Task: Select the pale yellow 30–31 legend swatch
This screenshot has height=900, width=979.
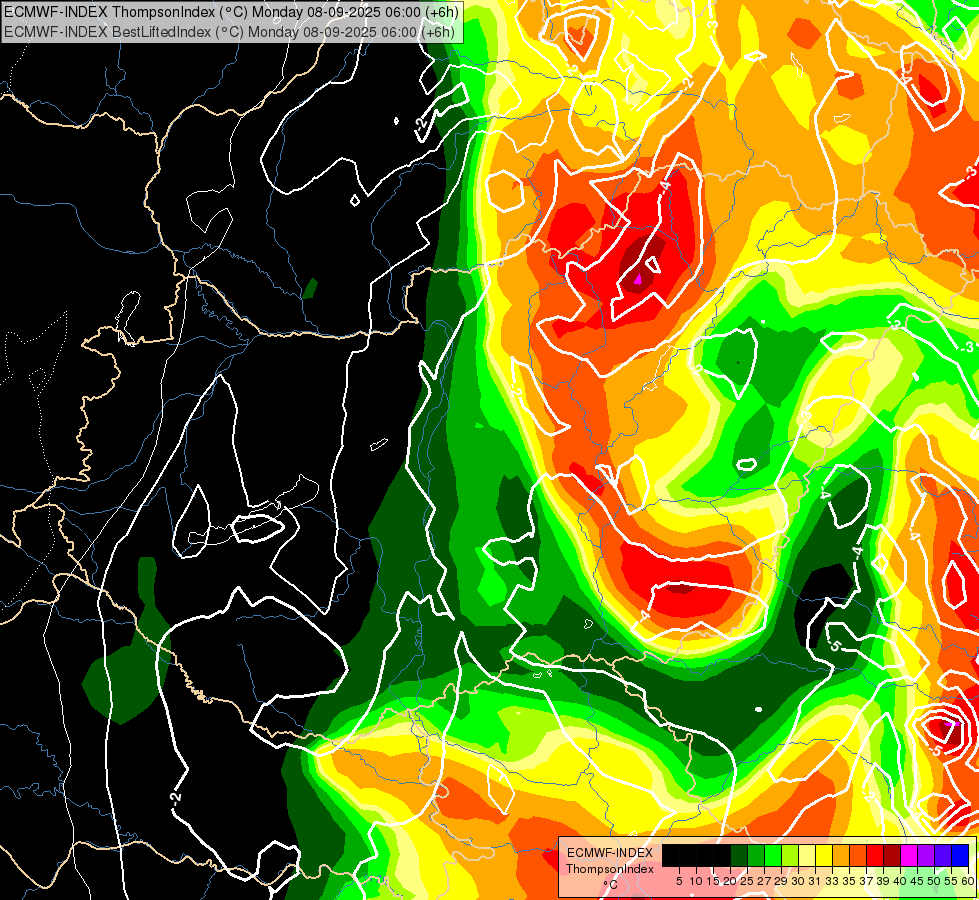Action: click(807, 855)
